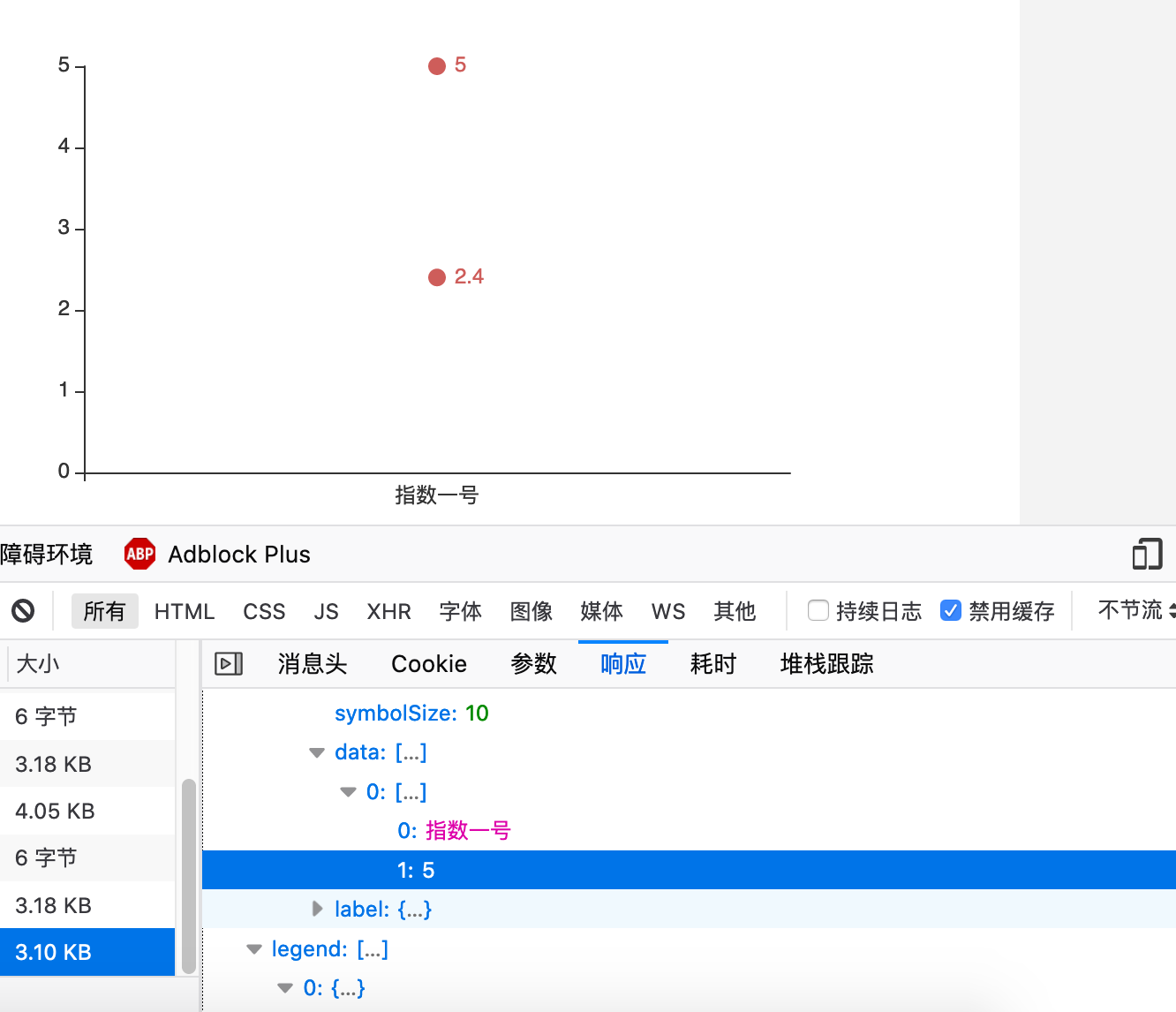1176x1012 pixels.
Task: Open the 不节流 throttling menu
Action: pos(1133,609)
